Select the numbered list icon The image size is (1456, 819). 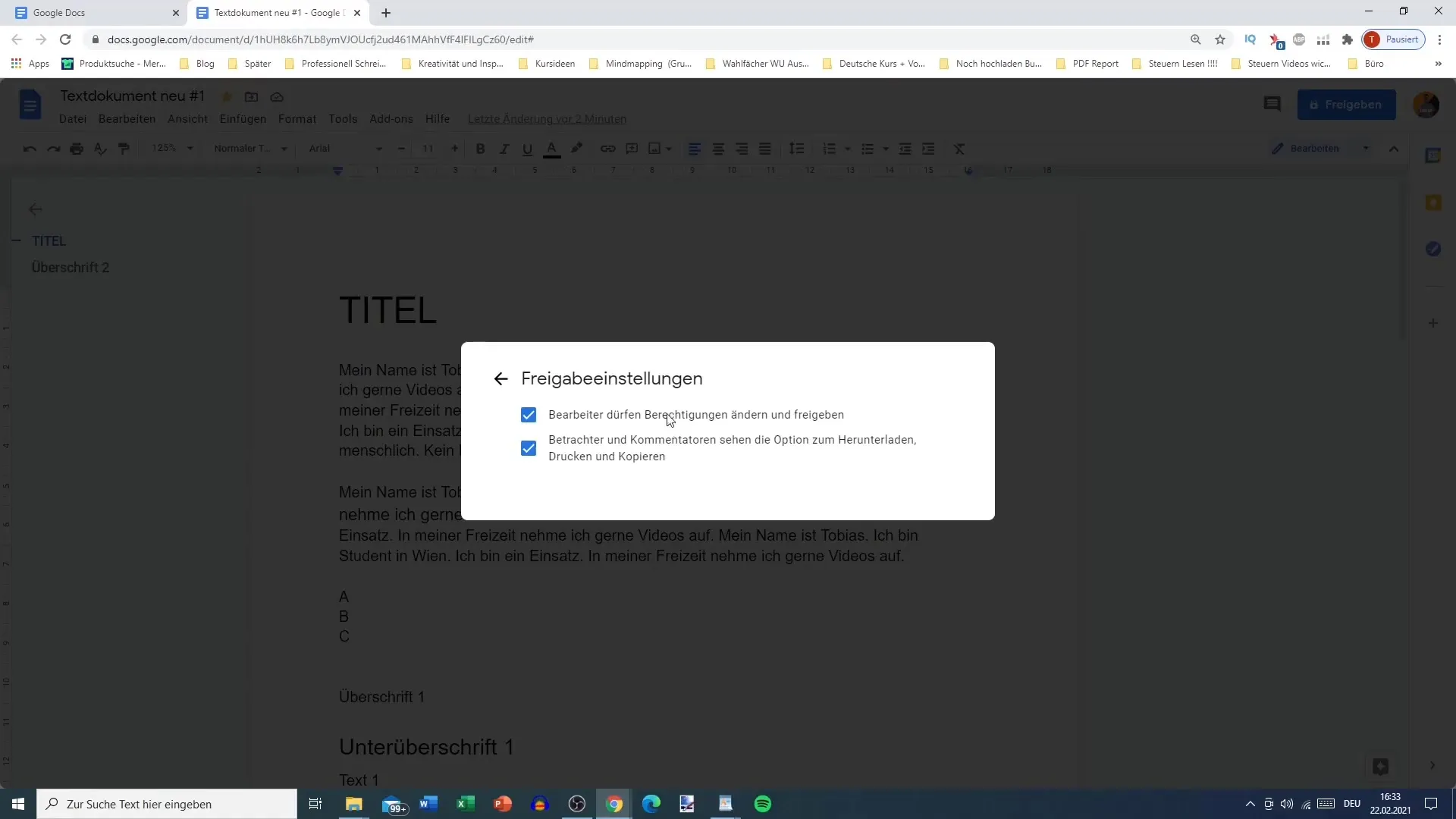tap(829, 148)
